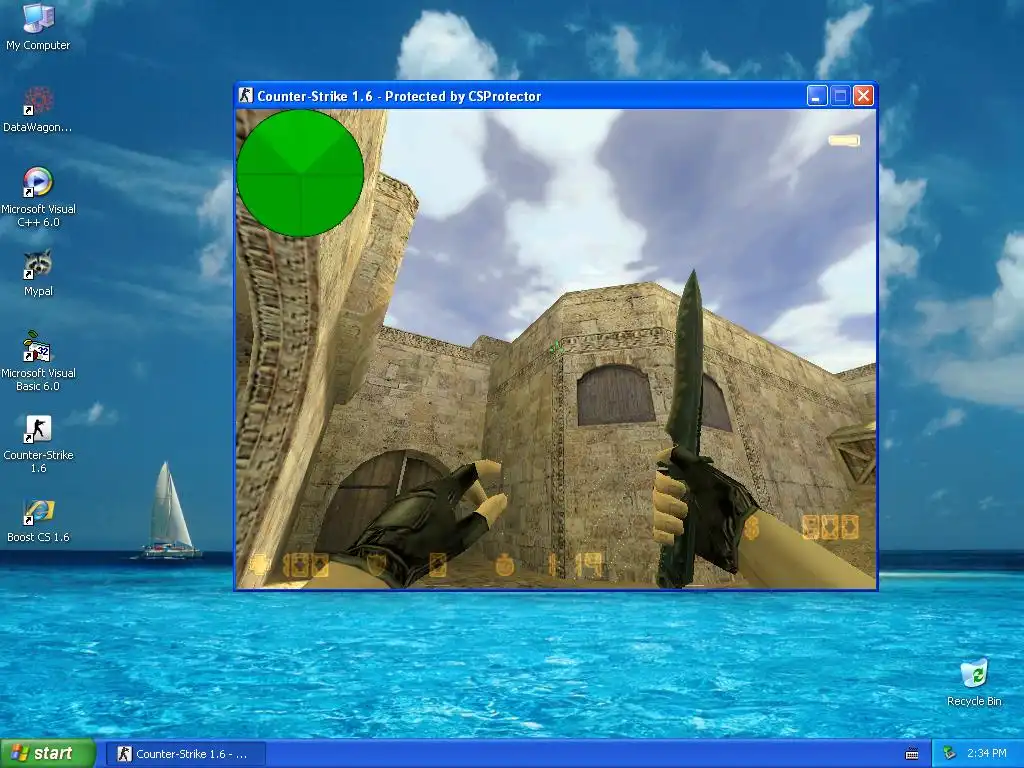1024x768 pixels.
Task: Open the My Computer desktop icon
Action: (x=38, y=27)
